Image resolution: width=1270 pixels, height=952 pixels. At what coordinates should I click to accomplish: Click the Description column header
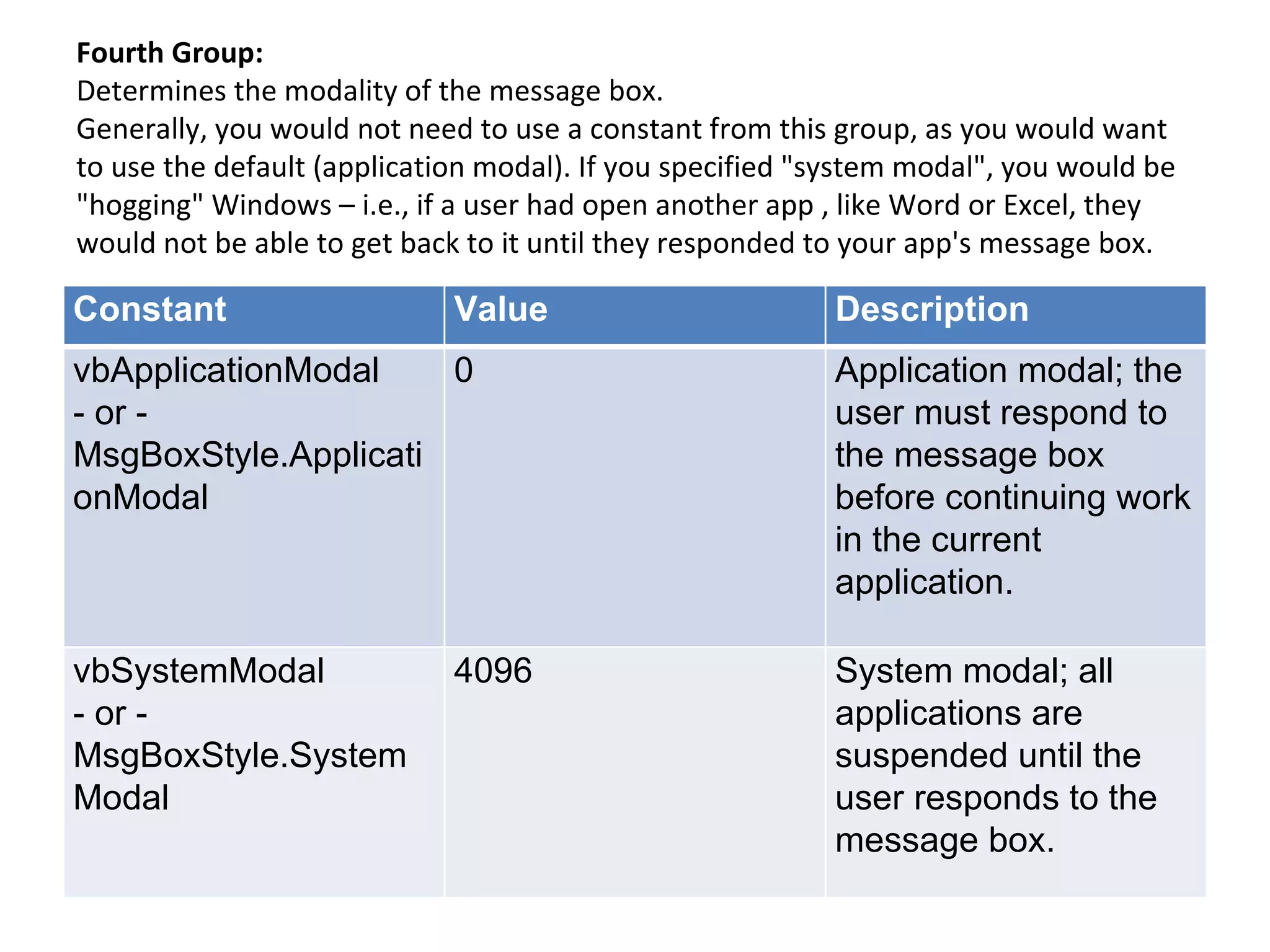click(931, 309)
